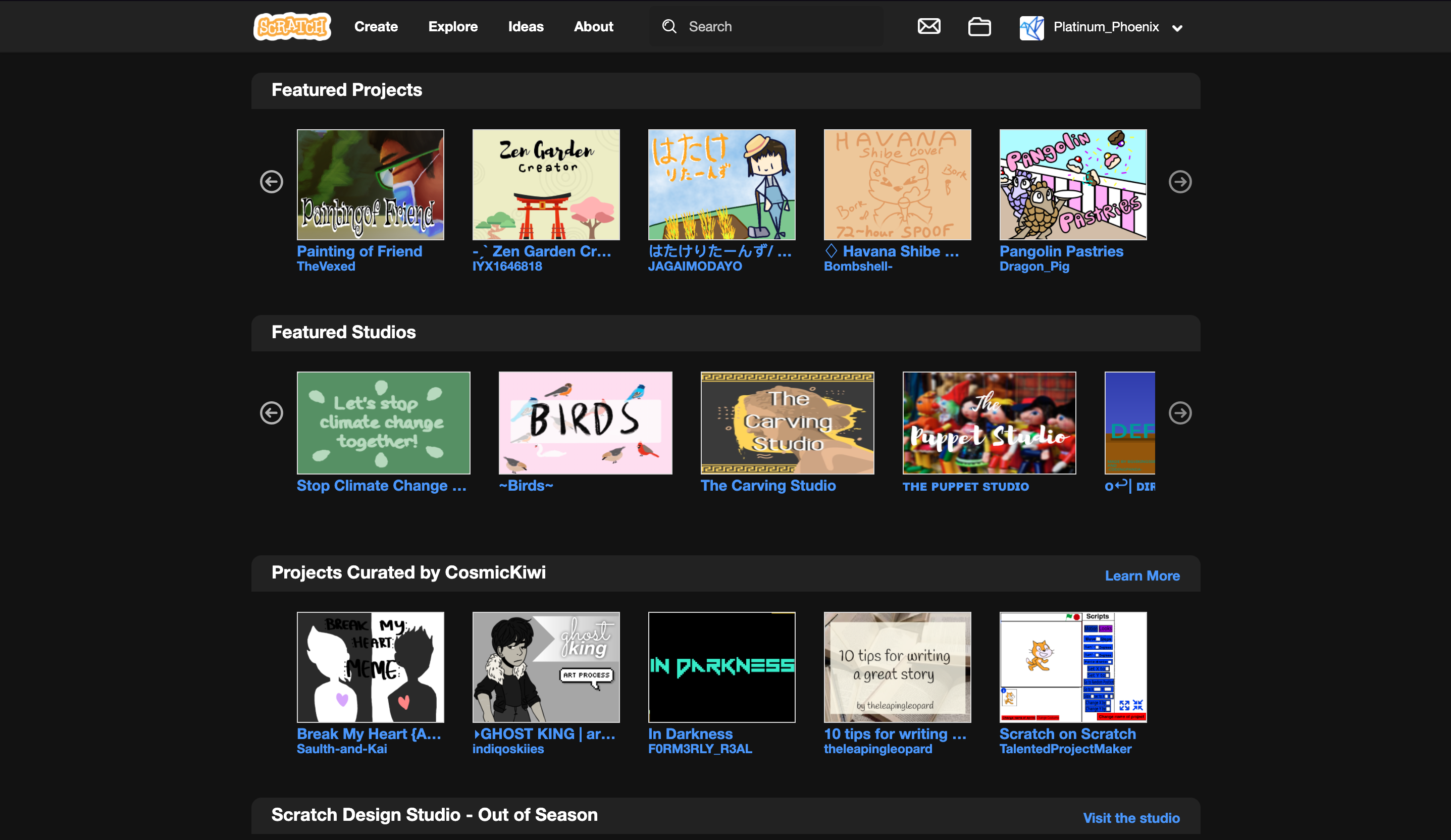Open the Create page
Screen dimensions: 1451x840
click(x=376, y=26)
